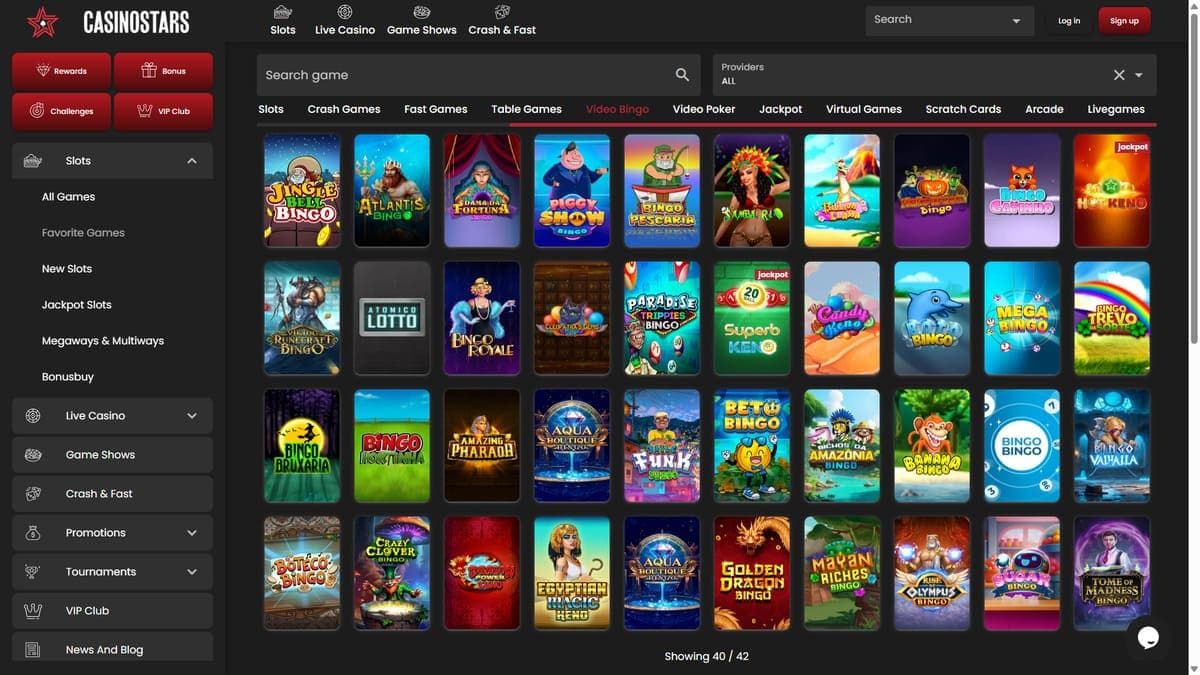Image resolution: width=1200 pixels, height=675 pixels.
Task: Open Megaways & Multiways in sidebar
Action: click(x=103, y=341)
